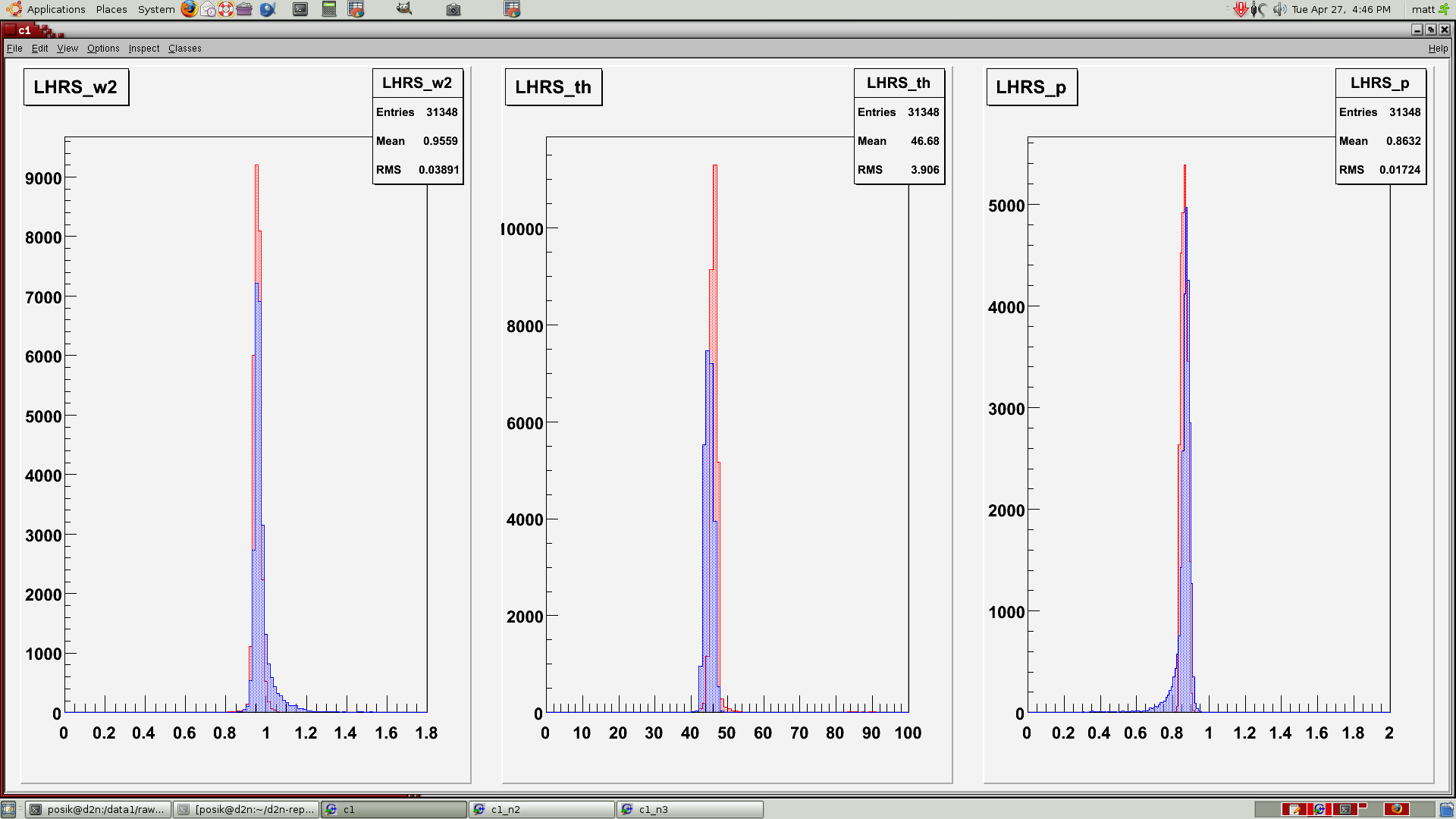
Task: Open the Places menu
Action: click(x=111, y=9)
